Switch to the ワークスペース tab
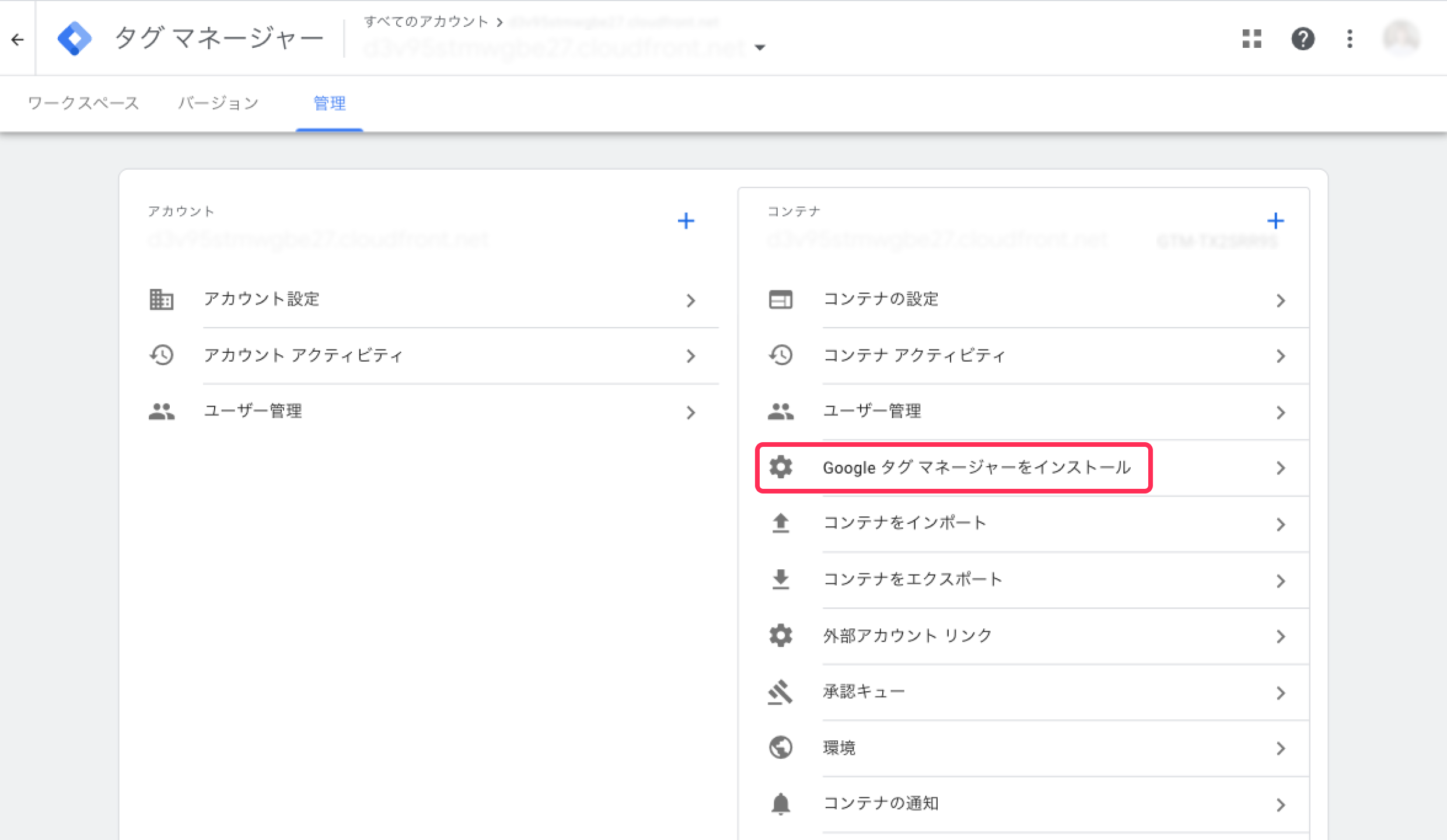Image resolution: width=1447 pixels, height=840 pixels. click(x=83, y=103)
